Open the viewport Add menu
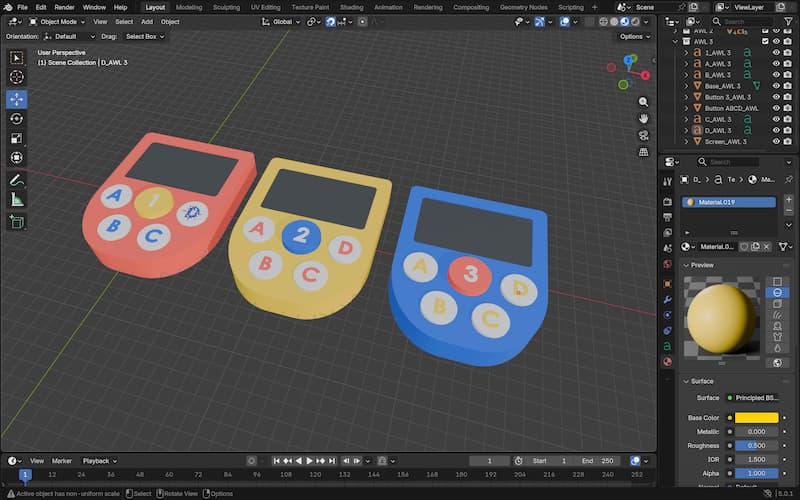 147,22
